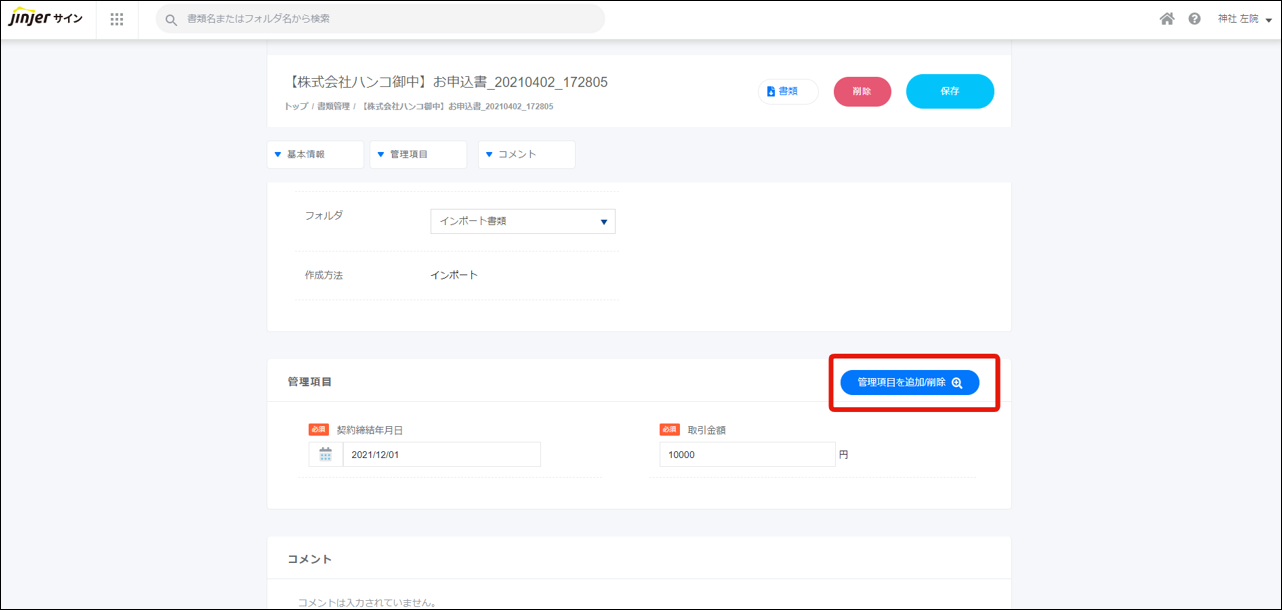Screen dimensions: 1282x610
Task: Click the 書類 document button
Action: 787,91
